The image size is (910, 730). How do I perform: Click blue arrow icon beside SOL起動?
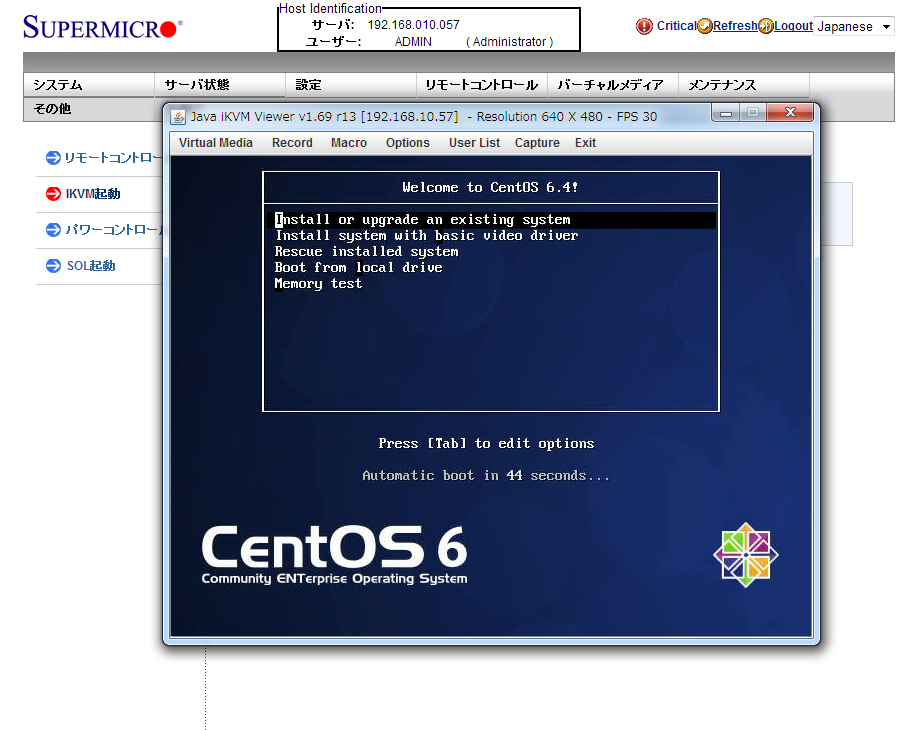tap(53, 266)
